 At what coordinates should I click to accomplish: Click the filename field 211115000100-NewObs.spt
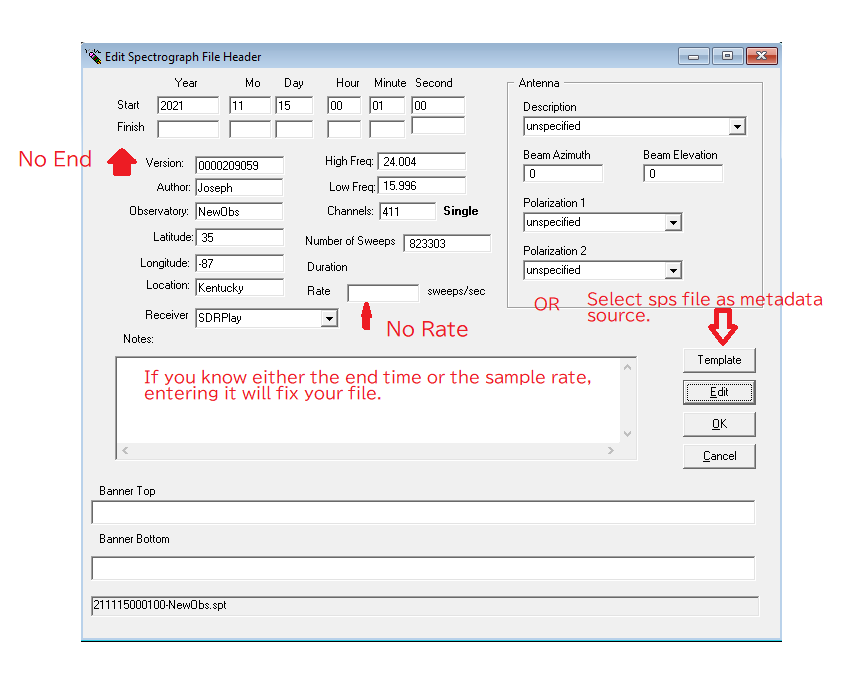click(425, 605)
